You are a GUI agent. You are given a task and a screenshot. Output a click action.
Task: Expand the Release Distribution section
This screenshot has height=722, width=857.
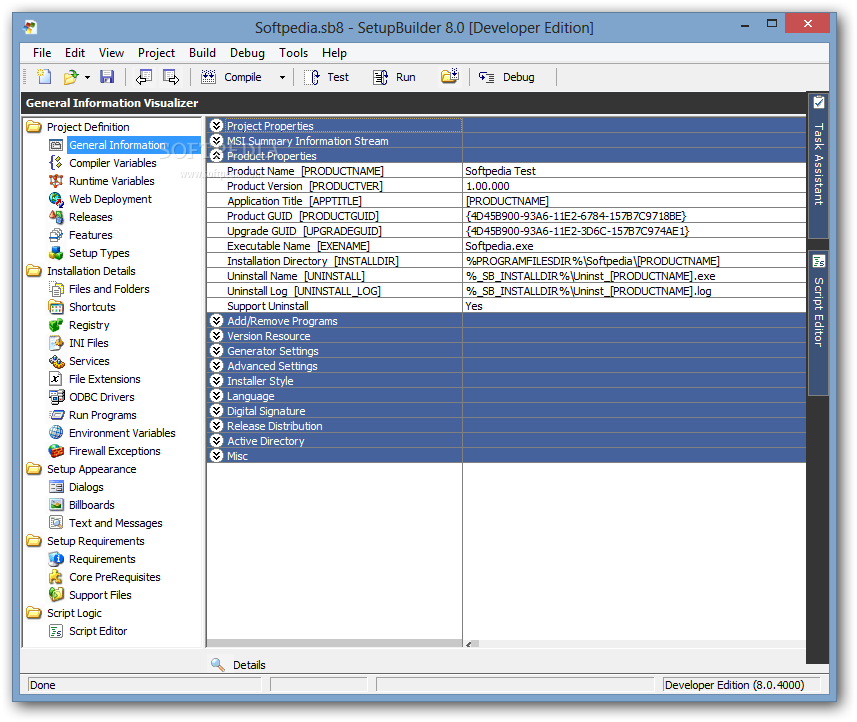(x=216, y=426)
